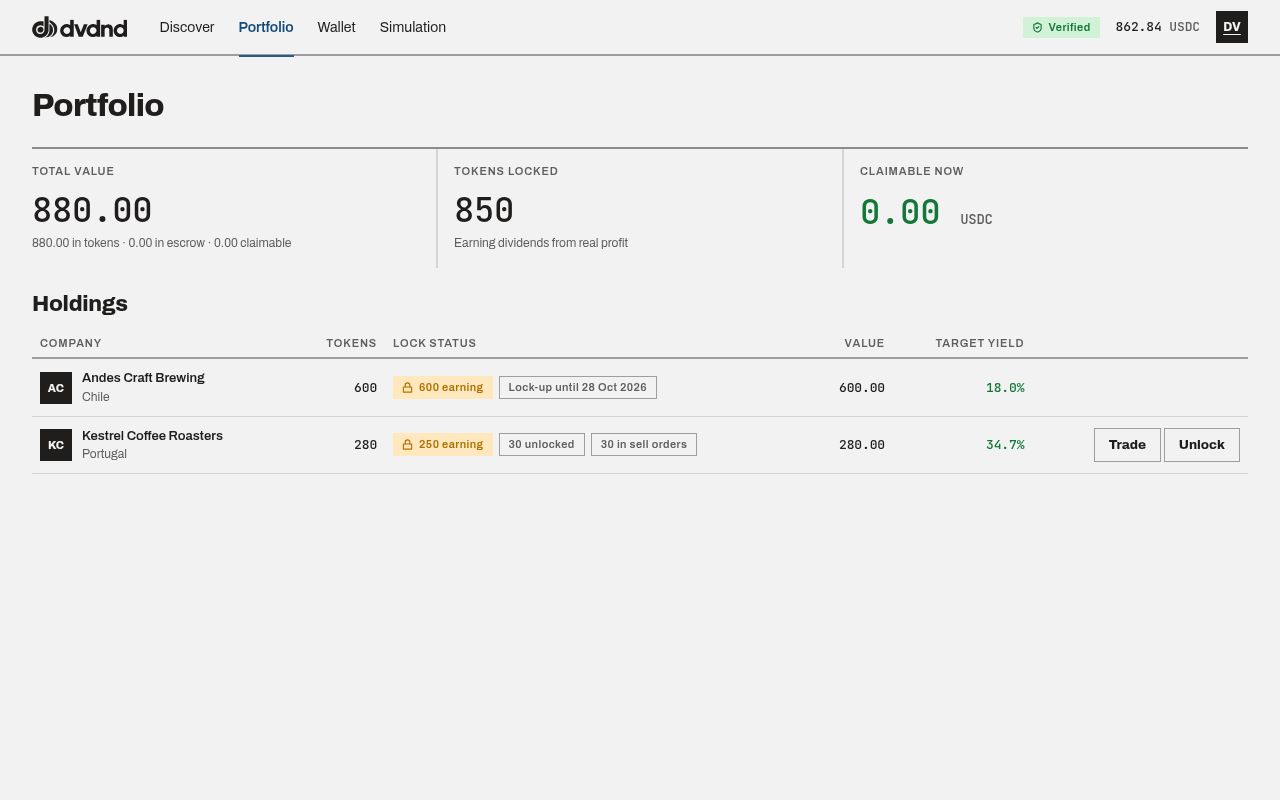Click the 862.84 USDC balance
Screen dimensions: 1280x800
click(1157, 27)
